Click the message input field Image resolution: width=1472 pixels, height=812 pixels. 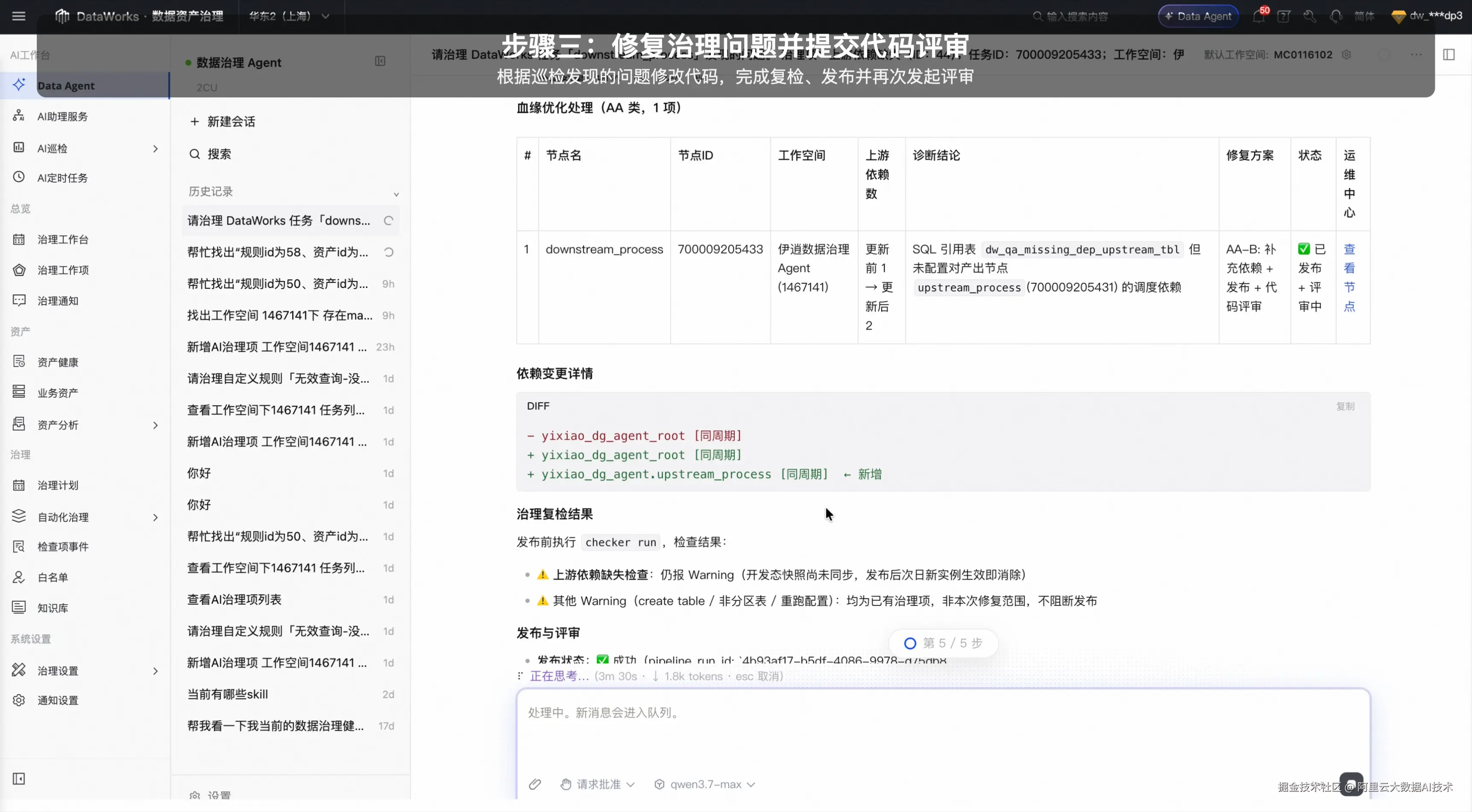(943, 730)
